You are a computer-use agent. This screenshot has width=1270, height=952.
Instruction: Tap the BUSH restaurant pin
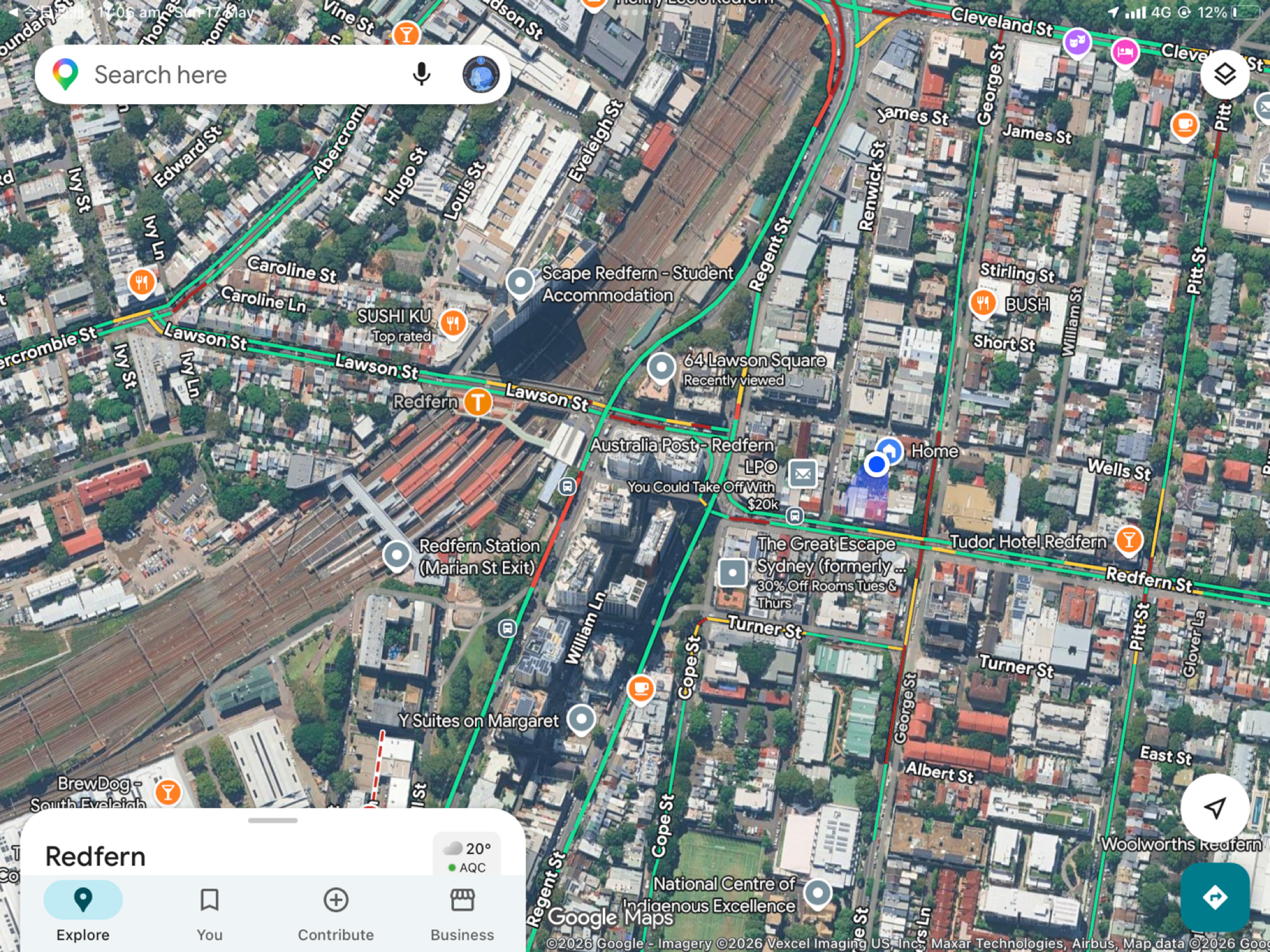click(x=982, y=303)
